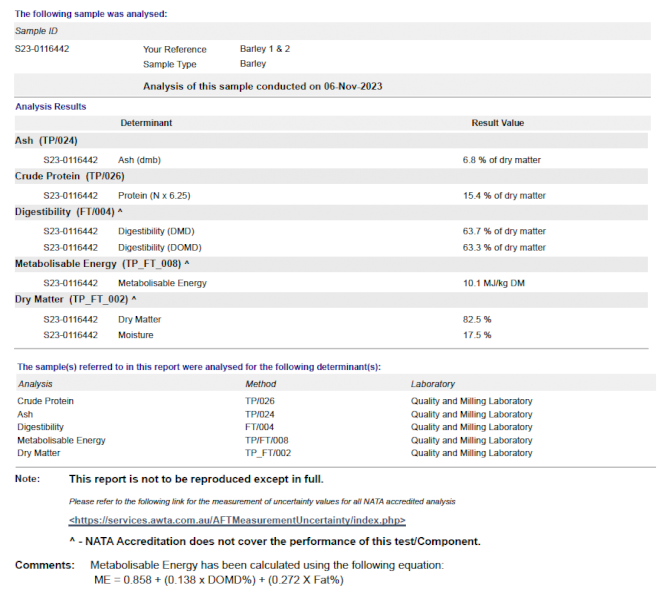This screenshot has width=662, height=600.
Task: Click the 'Method' column header
Action: coord(261,384)
